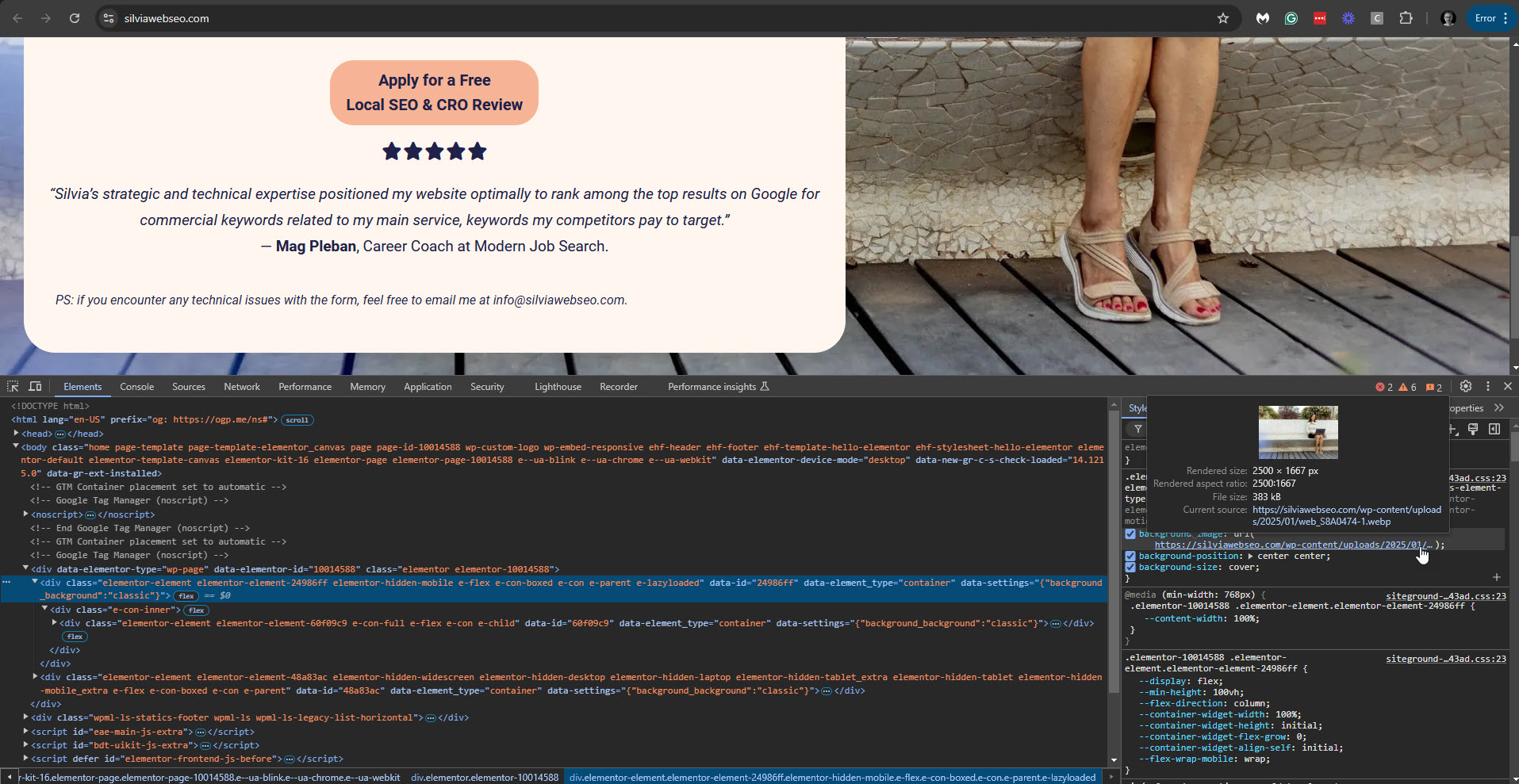Open the Security tab

pos(487,387)
